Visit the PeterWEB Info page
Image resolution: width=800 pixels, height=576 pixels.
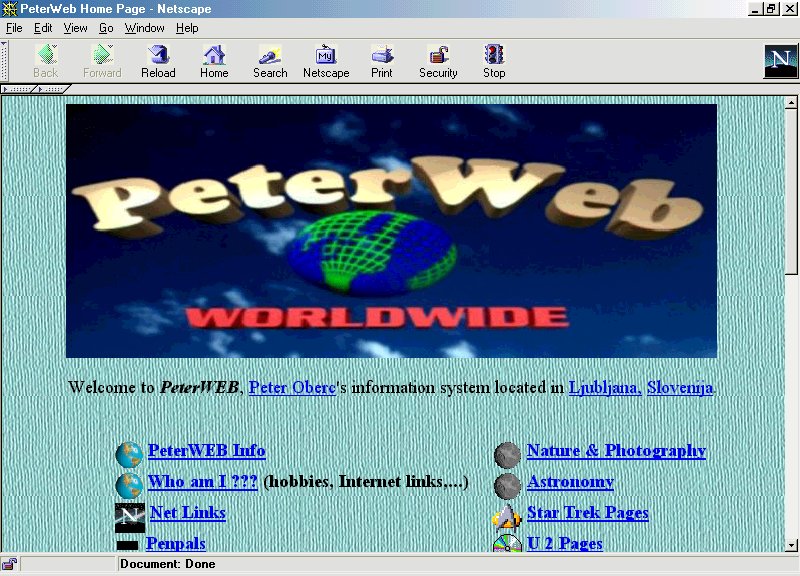(207, 450)
